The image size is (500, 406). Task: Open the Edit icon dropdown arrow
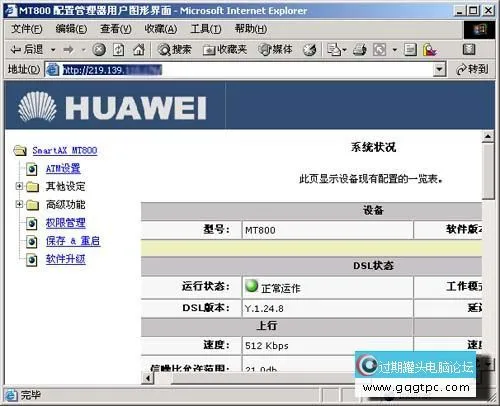point(395,50)
